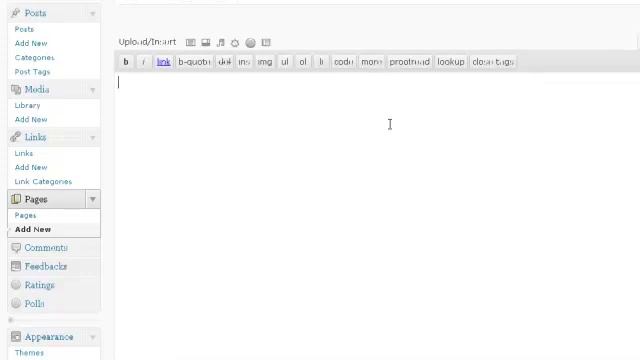
Task: Click the Add an Image upload icon
Action: click(x=191, y=42)
